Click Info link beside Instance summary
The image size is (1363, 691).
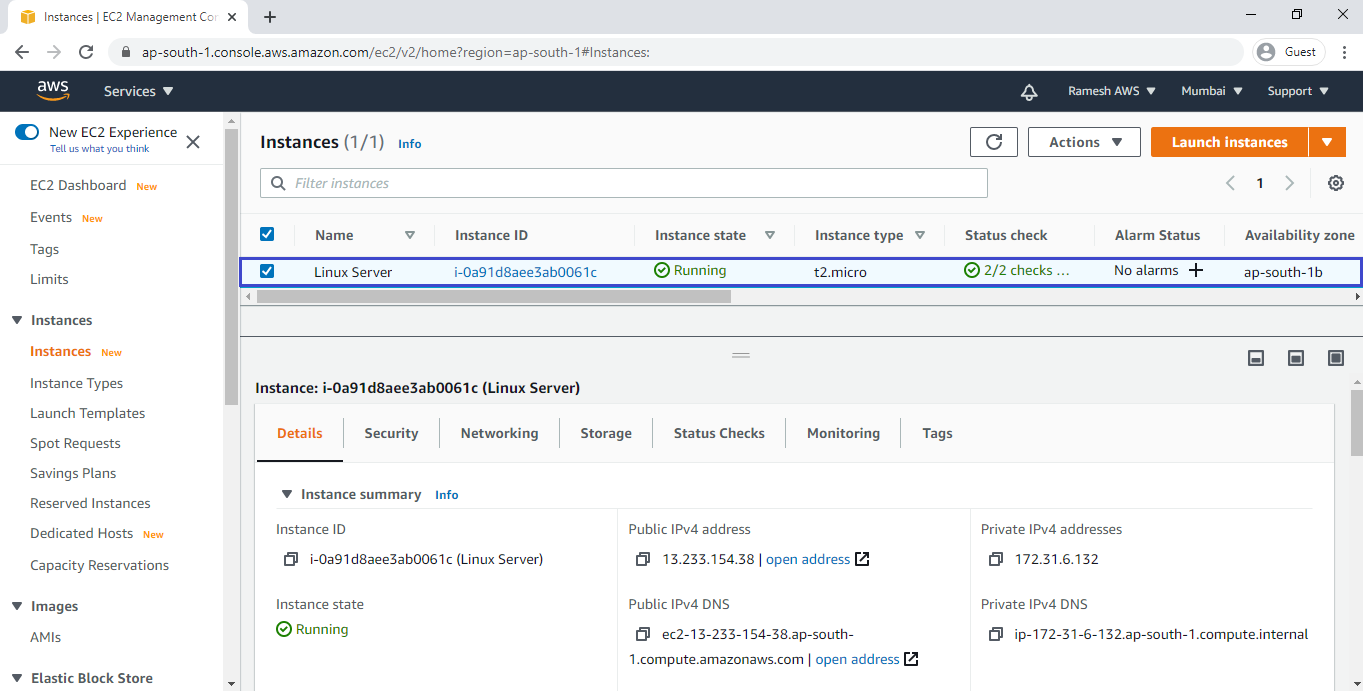(447, 495)
